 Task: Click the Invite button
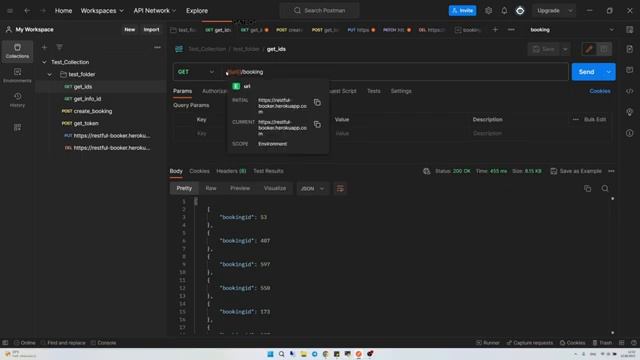pyautogui.click(x=462, y=11)
